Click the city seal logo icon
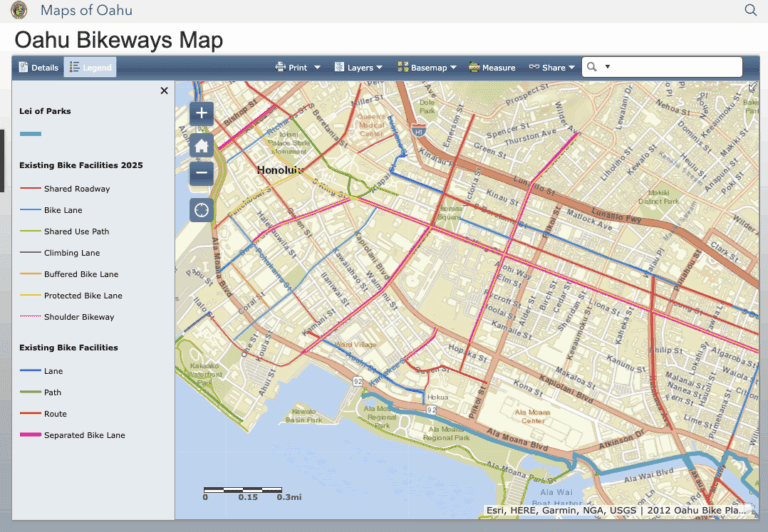 coord(19,10)
